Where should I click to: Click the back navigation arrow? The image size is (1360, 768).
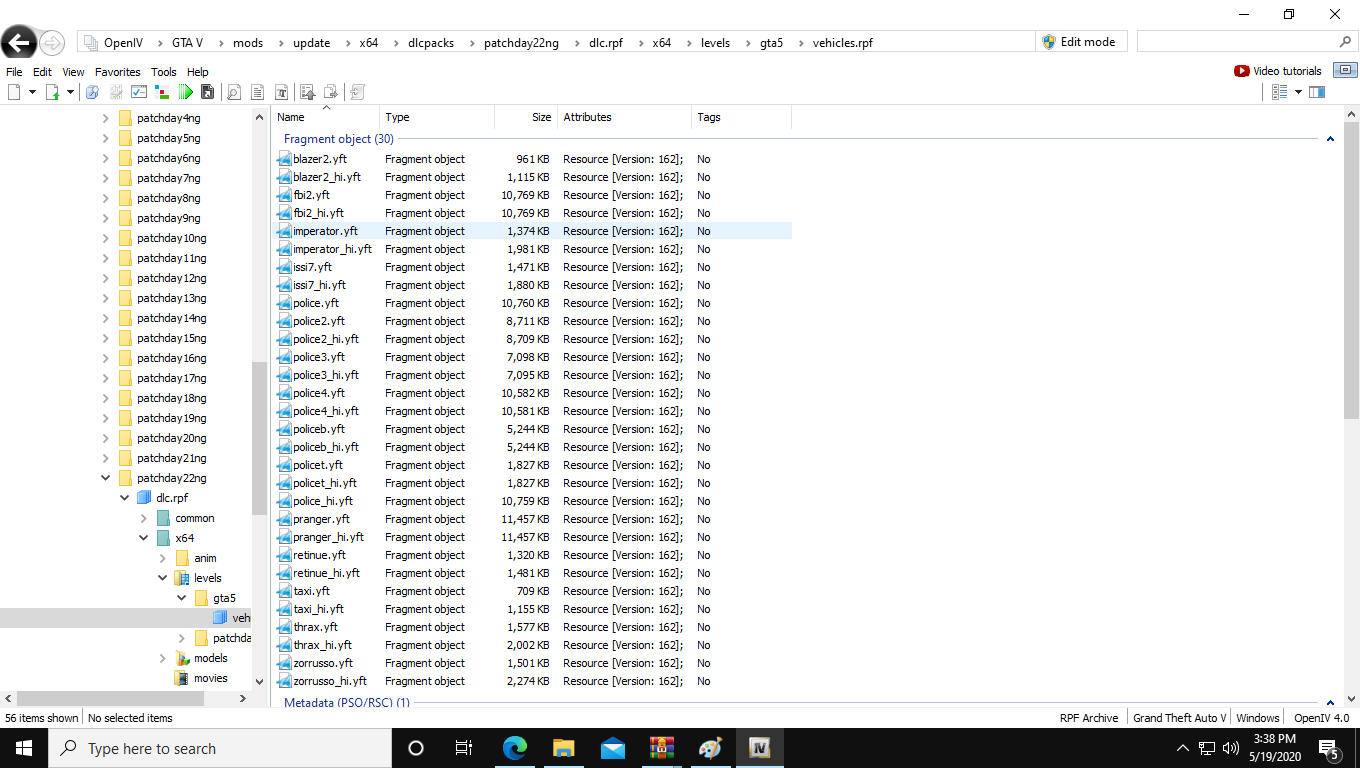click(x=19, y=42)
